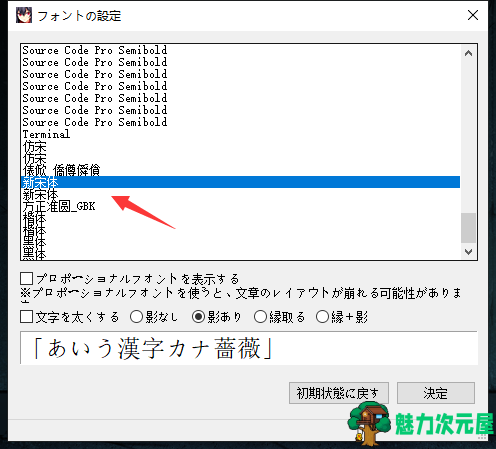Image resolution: width=496 pixels, height=449 pixels.
Task: Choose the 縁取る radio option
Action: click(260, 317)
